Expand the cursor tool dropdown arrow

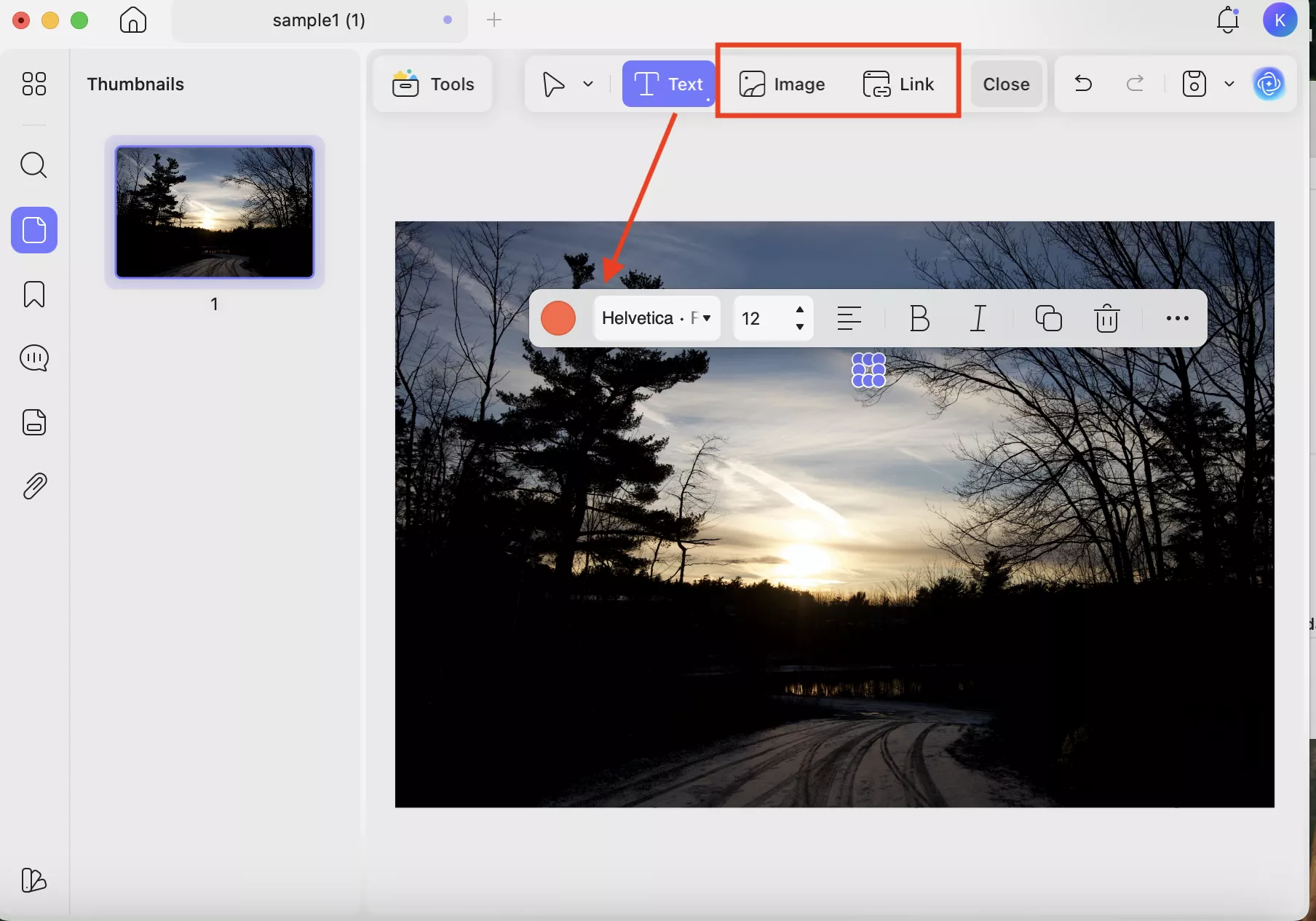tap(588, 84)
